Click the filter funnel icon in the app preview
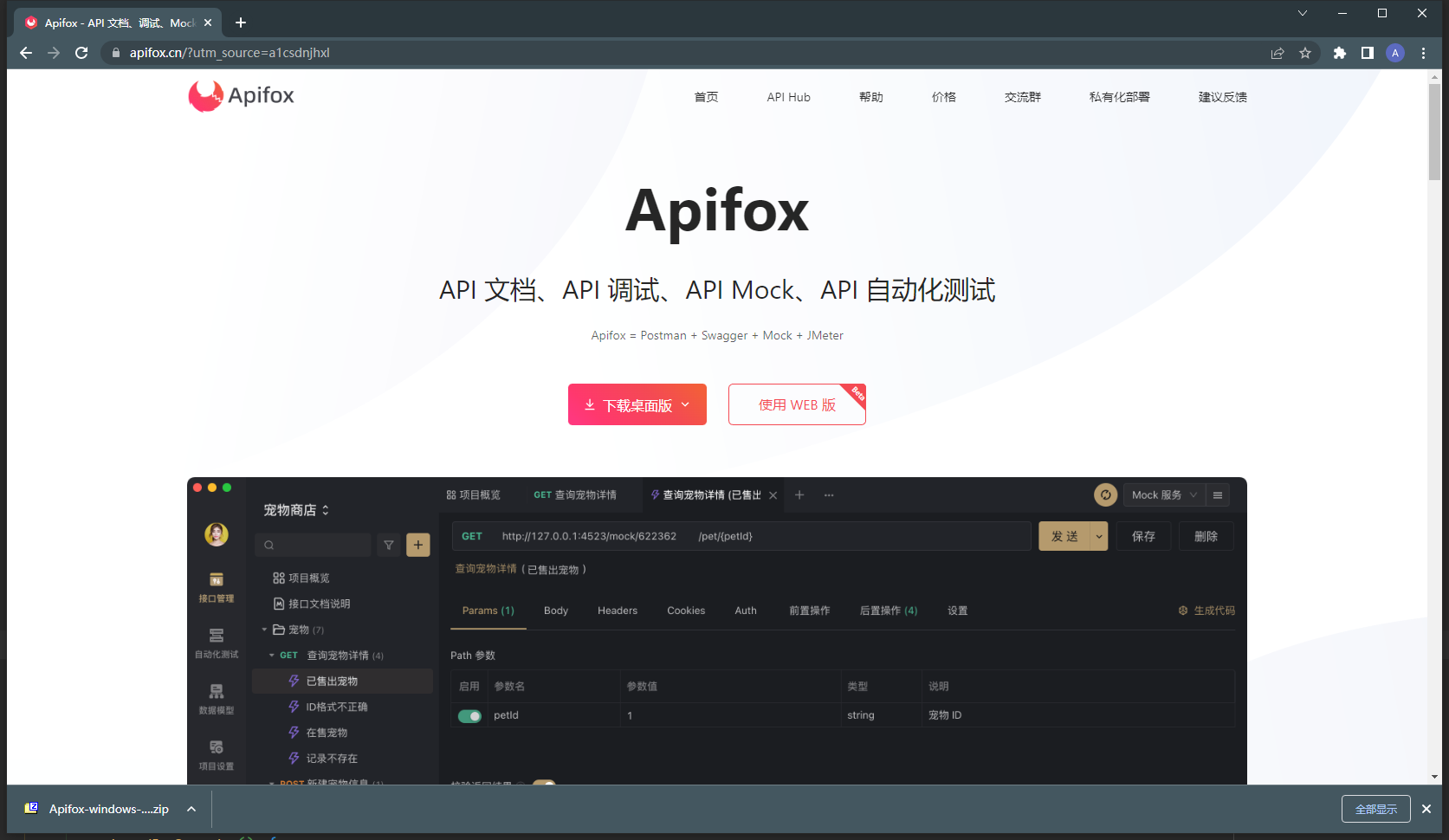This screenshot has width=1449, height=840. (389, 545)
